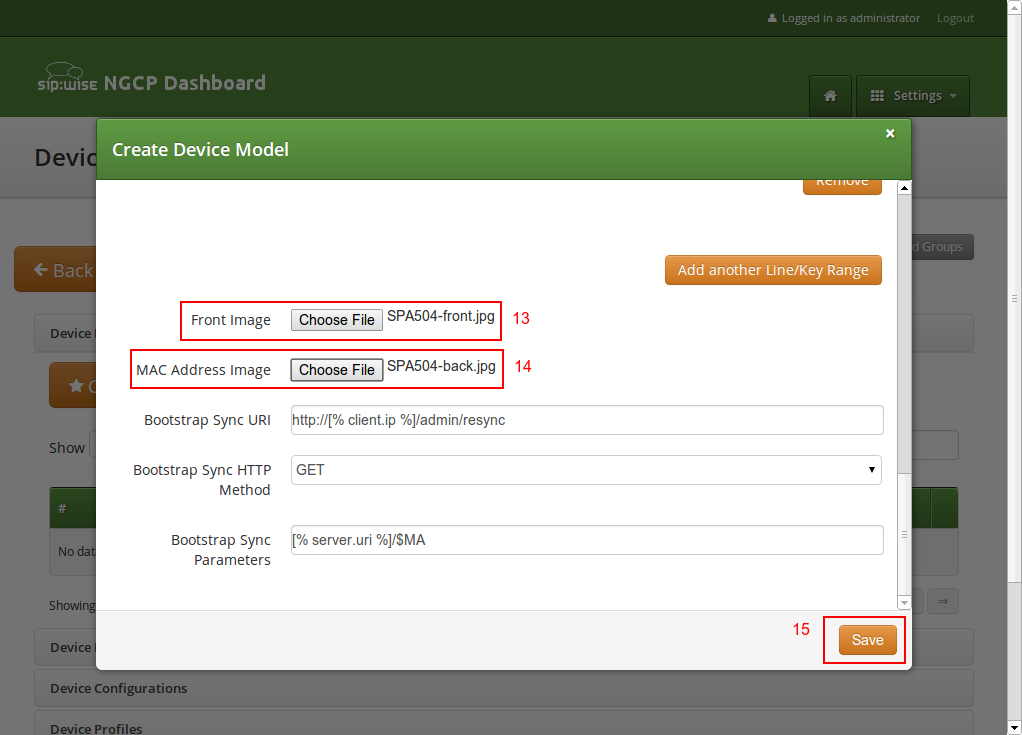
Task: Click the user icon beside Logged in text
Action: (x=772, y=18)
